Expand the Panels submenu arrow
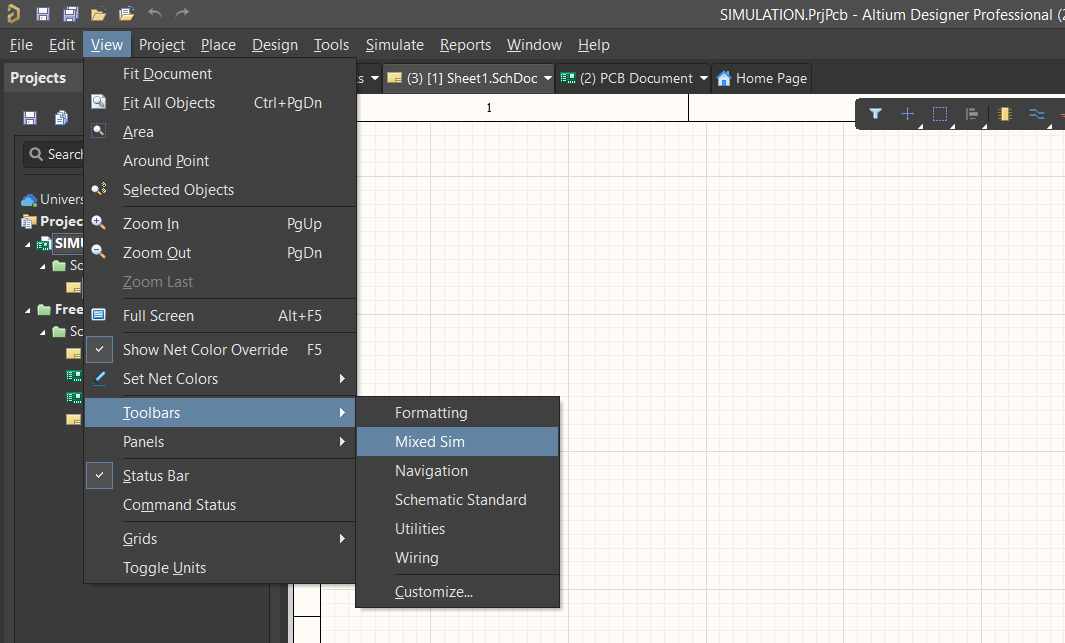 click(x=342, y=441)
